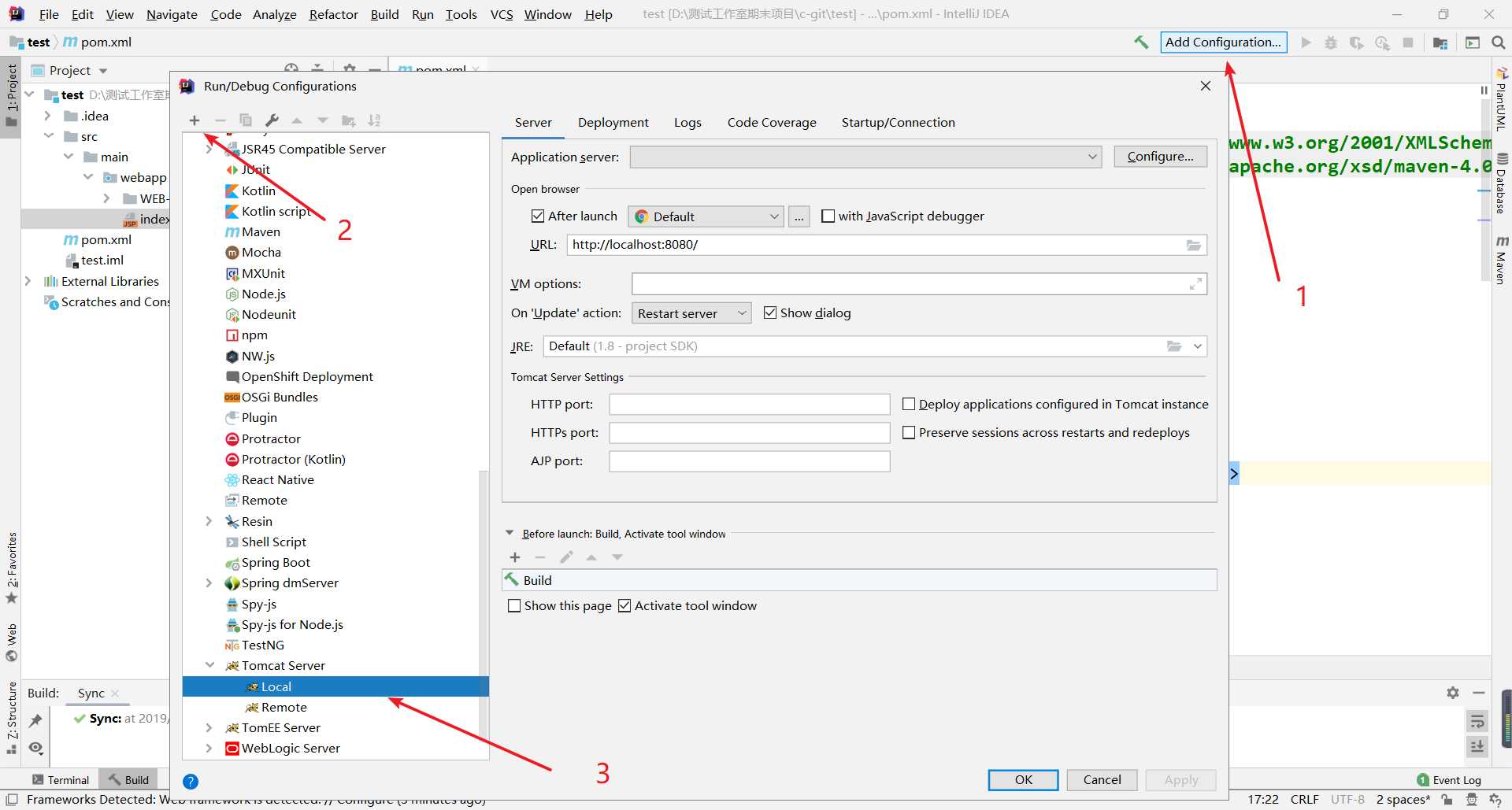
Task: Click the Search Everywhere magnifier icon
Action: [x=1499, y=43]
